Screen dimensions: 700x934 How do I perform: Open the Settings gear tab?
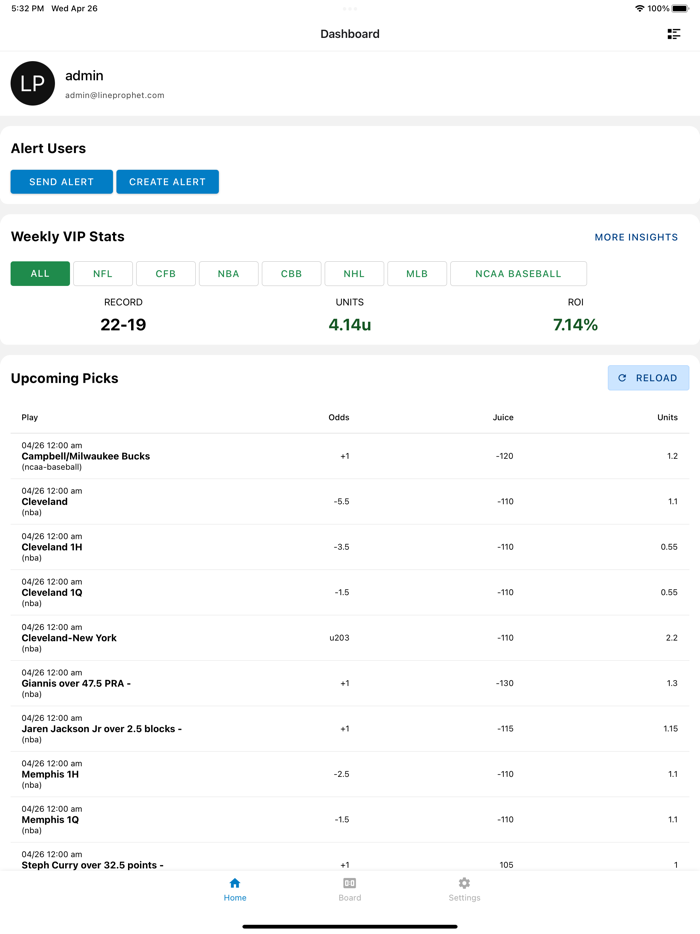click(x=464, y=883)
